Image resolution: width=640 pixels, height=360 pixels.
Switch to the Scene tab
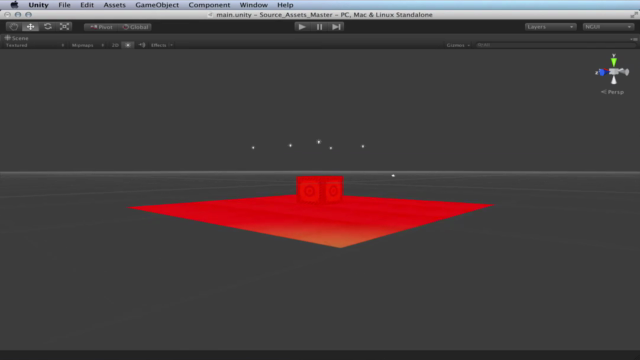pyautogui.click(x=16, y=38)
